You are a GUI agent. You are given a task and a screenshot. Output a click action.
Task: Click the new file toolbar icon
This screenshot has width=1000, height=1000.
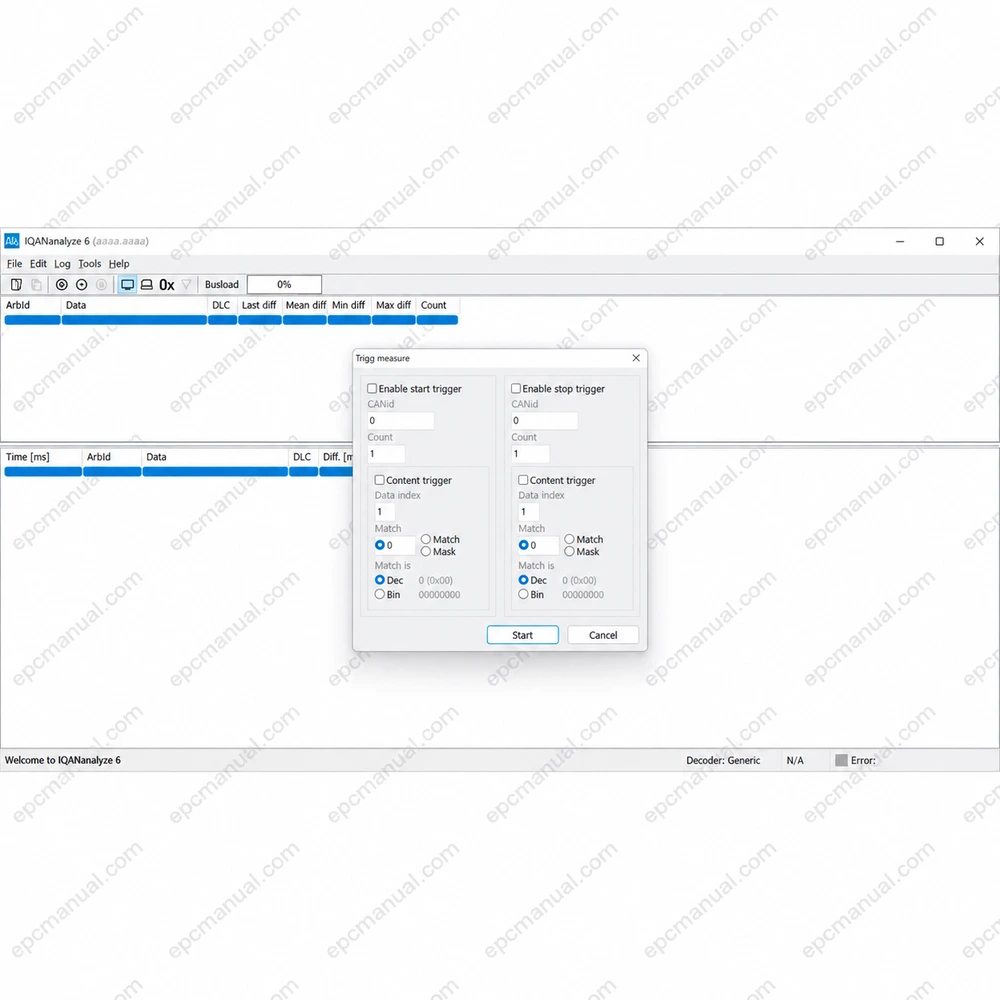(17, 284)
